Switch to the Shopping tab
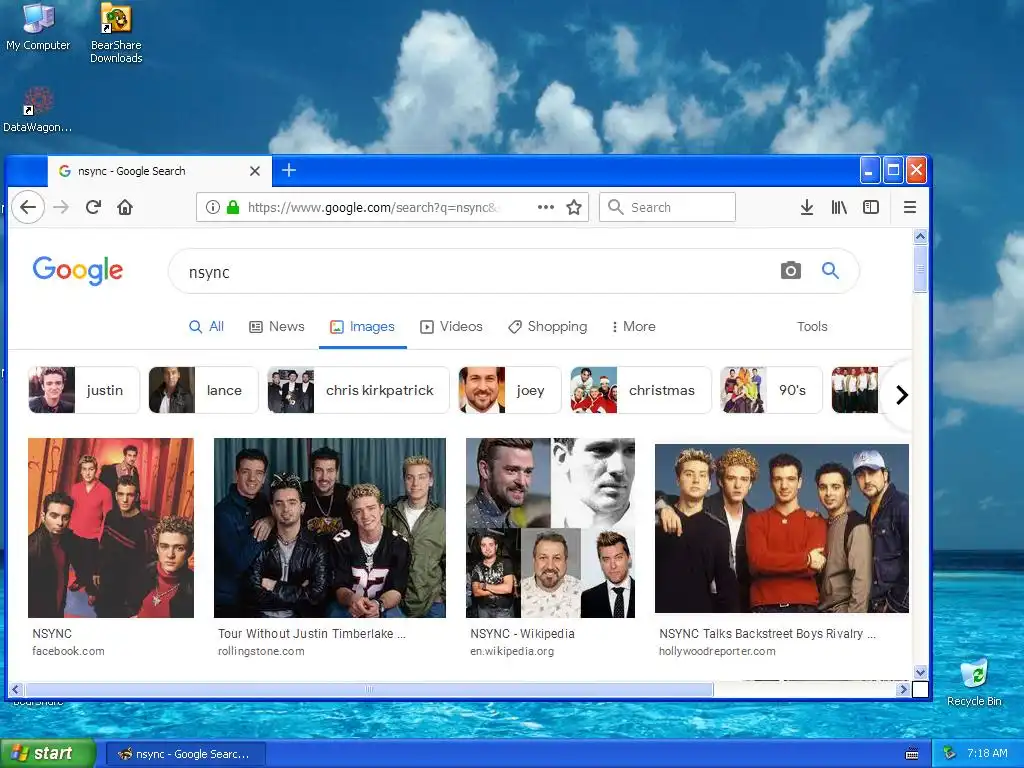The height and width of the screenshot is (768, 1024). click(547, 327)
